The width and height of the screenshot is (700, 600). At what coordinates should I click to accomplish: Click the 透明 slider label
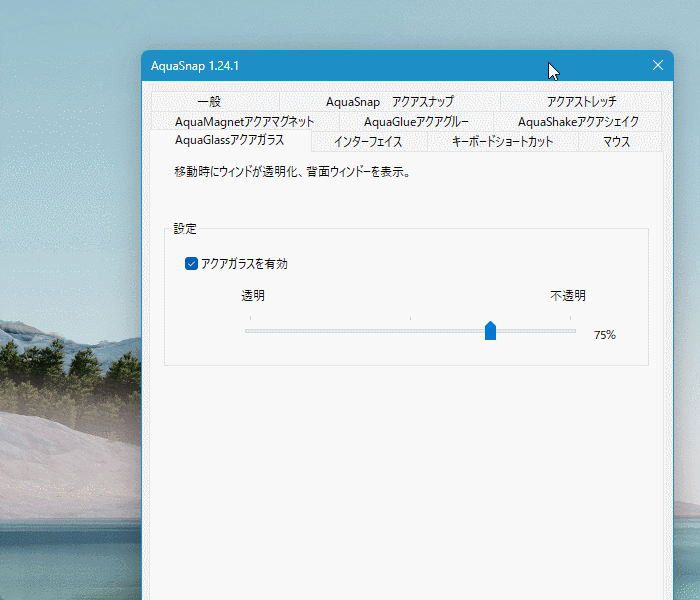pyautogui.click(x=253, y=296)
